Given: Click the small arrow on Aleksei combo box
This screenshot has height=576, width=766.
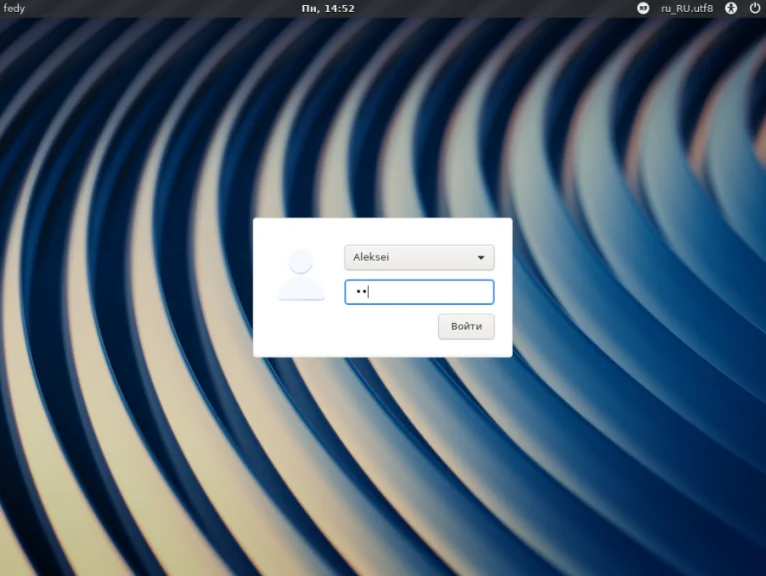Looking at the screenshot, I should tap(481, 258).
